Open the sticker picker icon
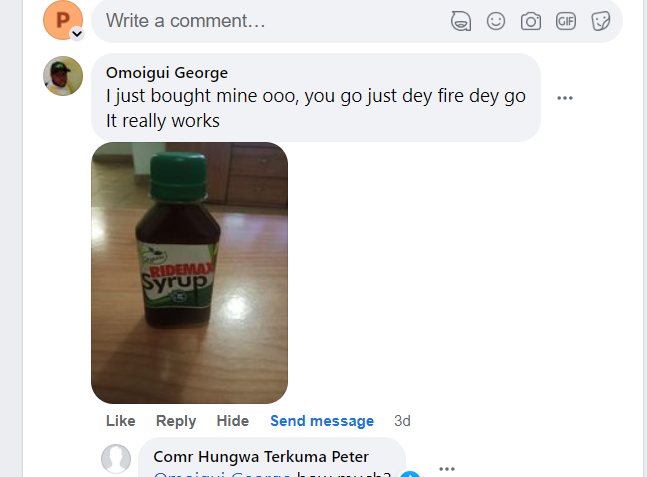 coord(600,21)
